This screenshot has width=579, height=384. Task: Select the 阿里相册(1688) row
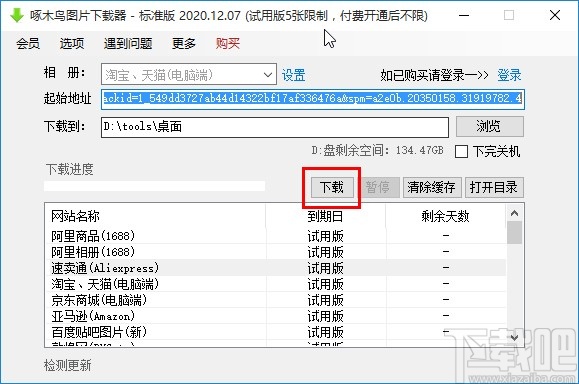pyautogui.click(x=275, y=252)
